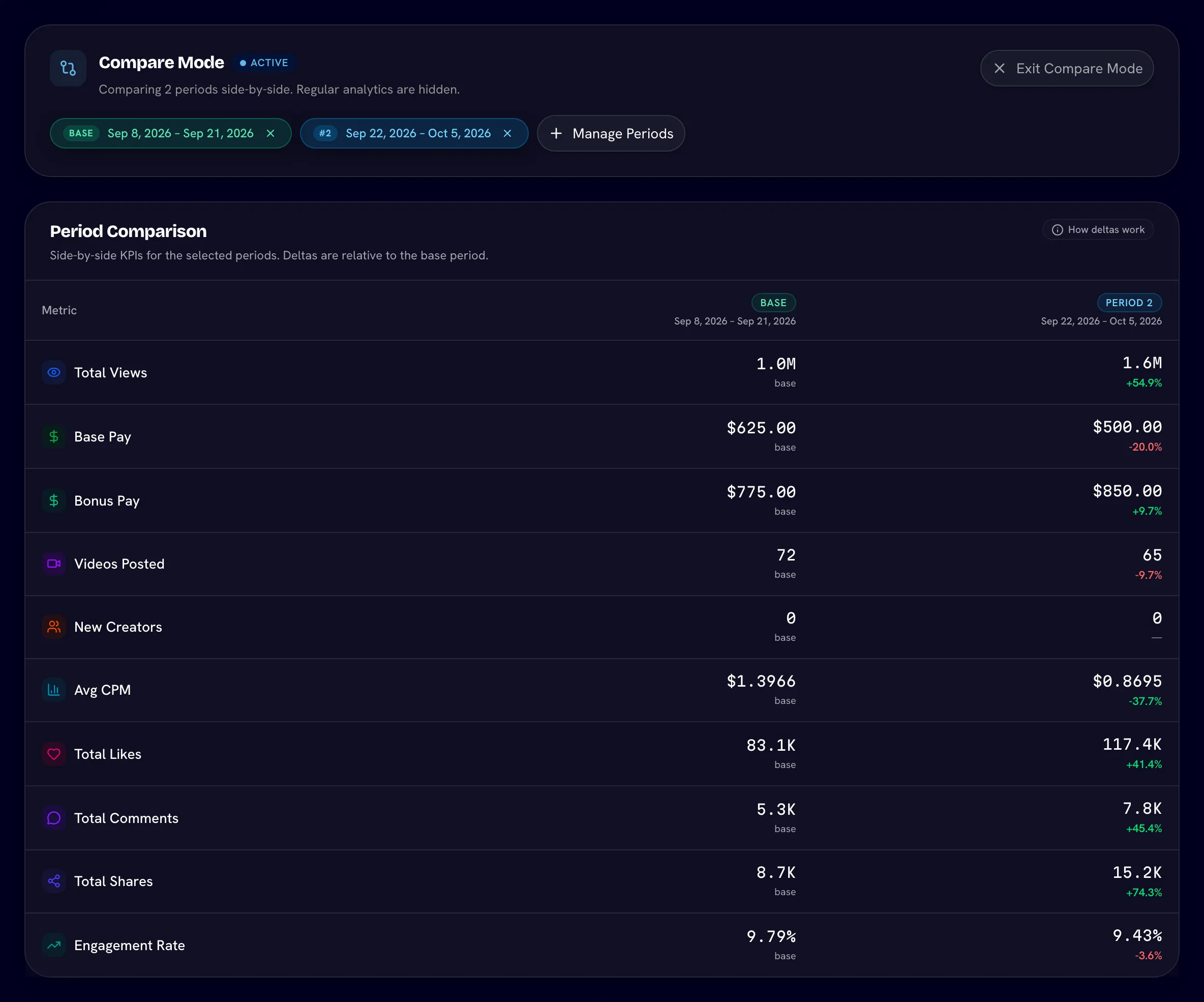Viewport: 1204px width, 1002px height.
Task: Click the +54.9% Total Views delta
Action: (1144, 383)
